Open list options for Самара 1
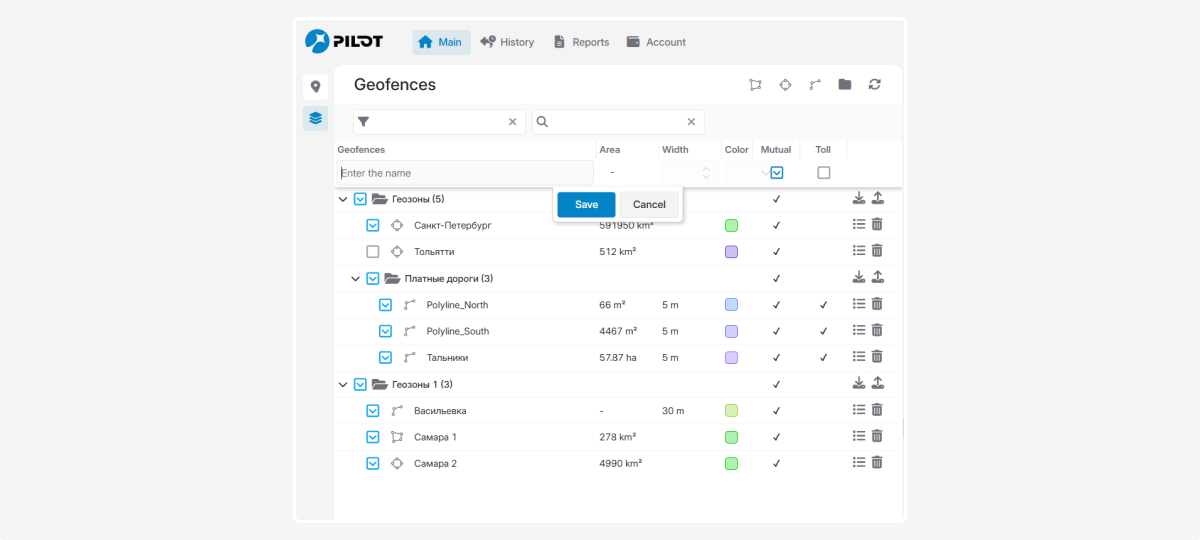 858,436
